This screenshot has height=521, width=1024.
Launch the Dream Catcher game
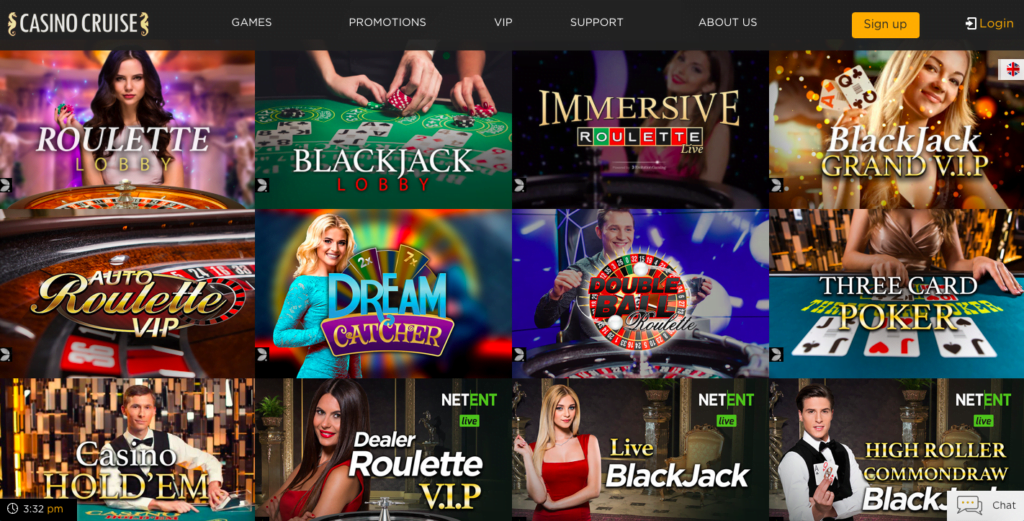pos(383,293)
